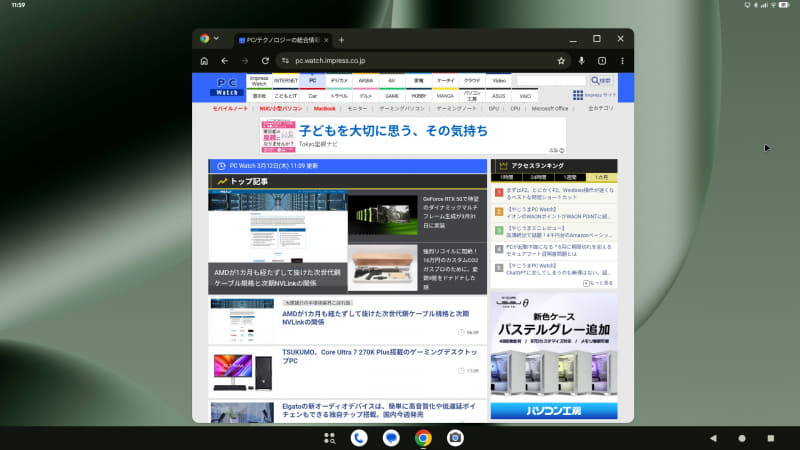
Task: Click もっと見る under ranking list
Action: pyautogui.click(x=598, y=283)
